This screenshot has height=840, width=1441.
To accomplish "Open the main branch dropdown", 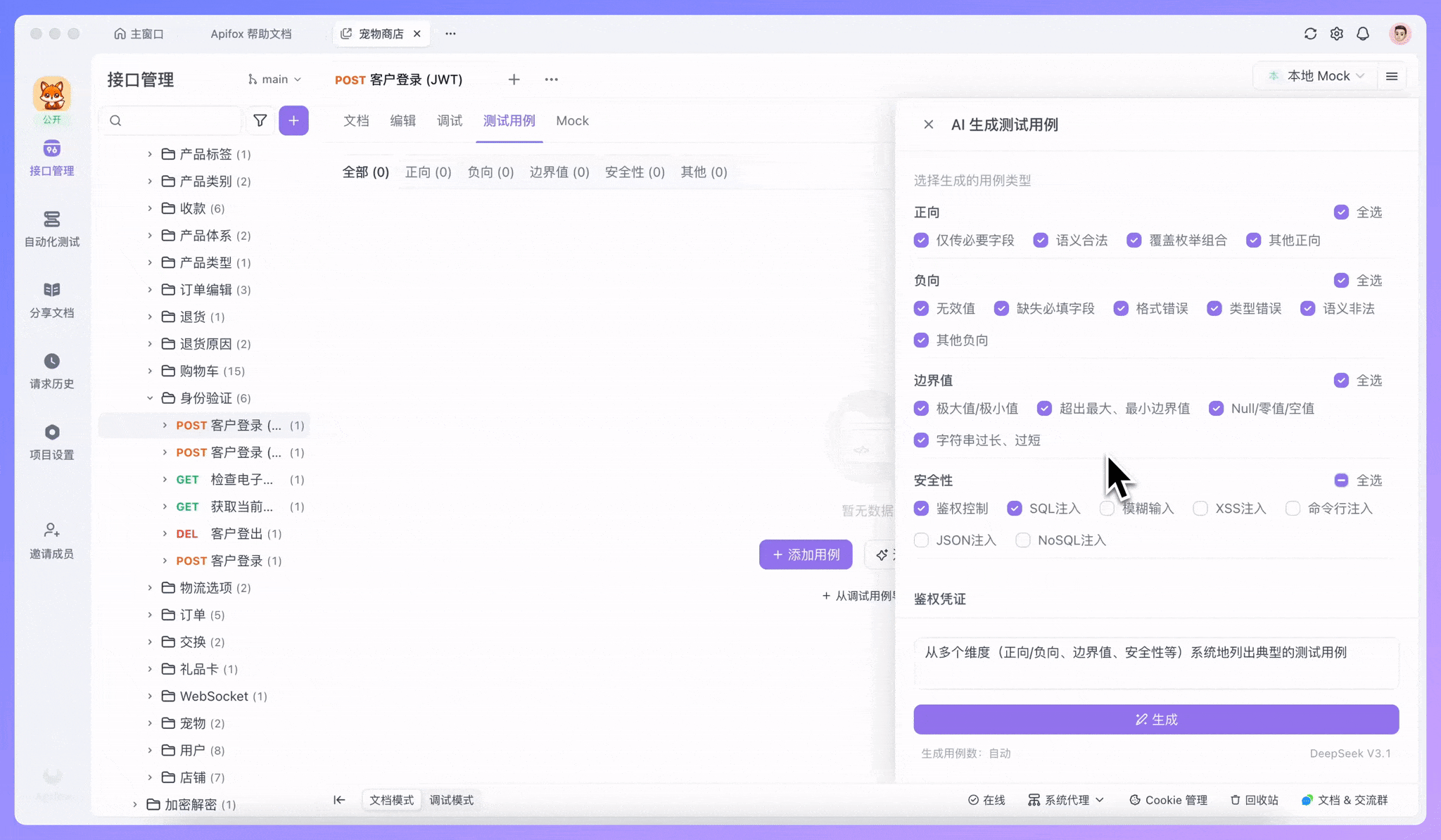I will (274, 79).
